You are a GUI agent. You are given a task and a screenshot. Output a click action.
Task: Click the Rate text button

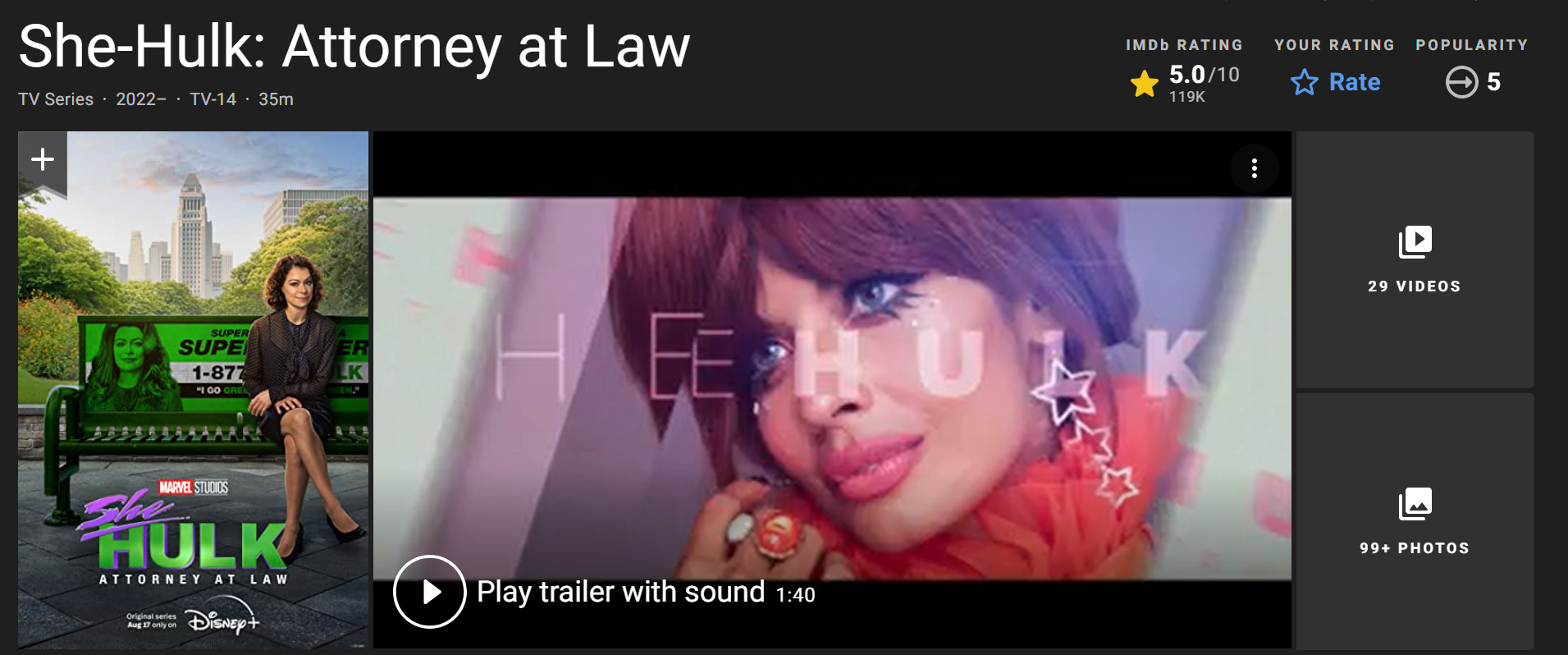point(1355,82)
